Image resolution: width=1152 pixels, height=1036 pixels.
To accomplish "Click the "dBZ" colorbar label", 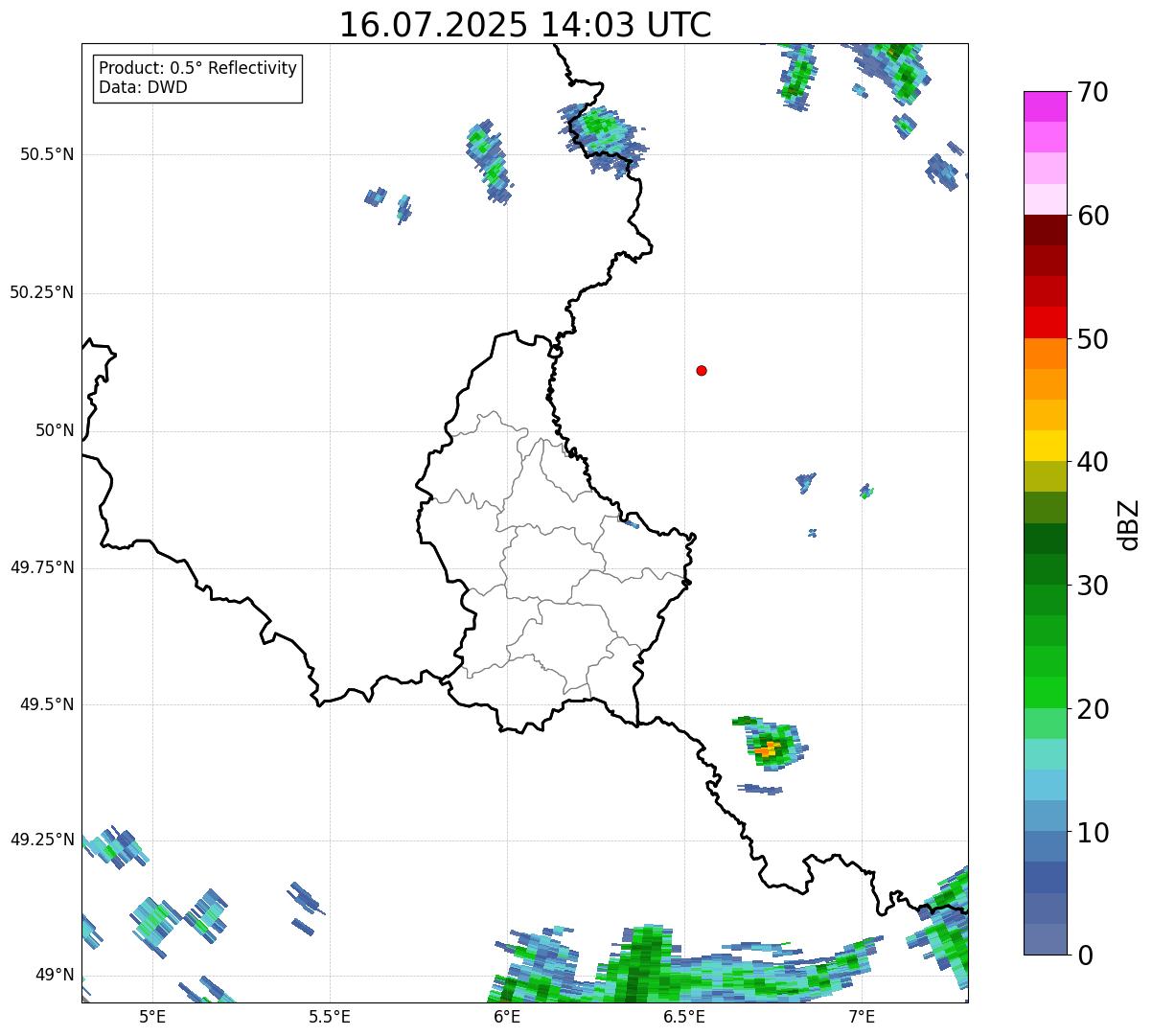I will point(1129,524).
